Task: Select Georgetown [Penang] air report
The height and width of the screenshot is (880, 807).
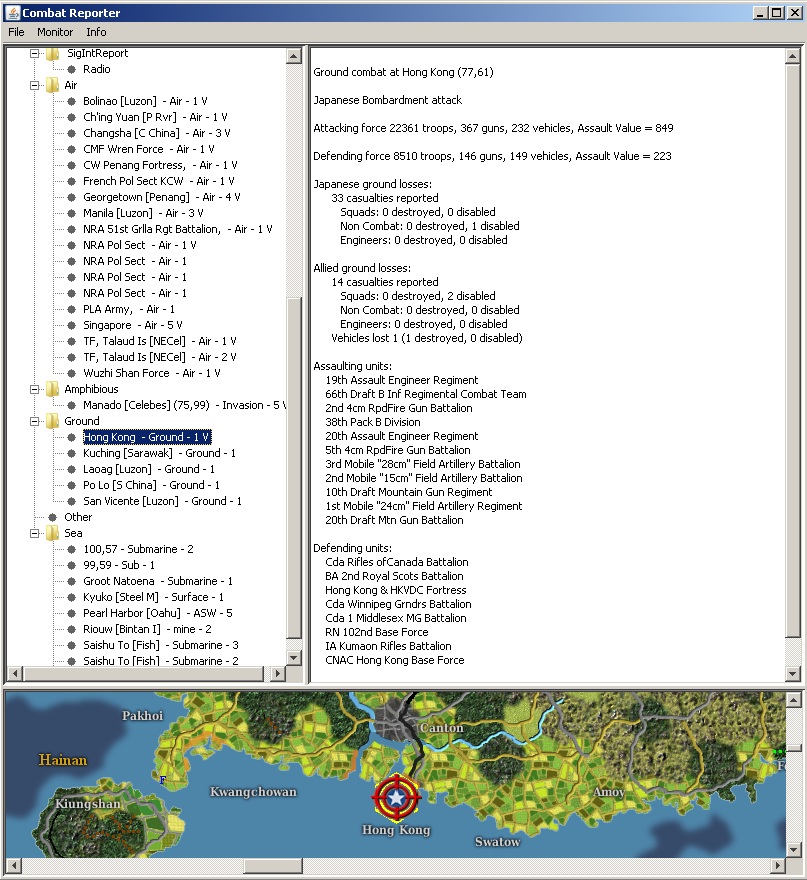Action: (x=162, y=197)
